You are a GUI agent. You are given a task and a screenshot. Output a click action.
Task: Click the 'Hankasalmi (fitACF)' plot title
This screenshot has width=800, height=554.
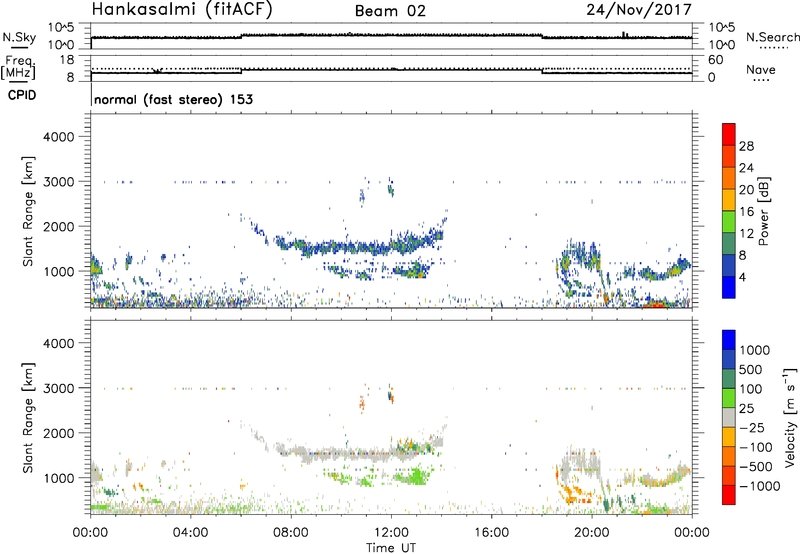coord(182,9)
